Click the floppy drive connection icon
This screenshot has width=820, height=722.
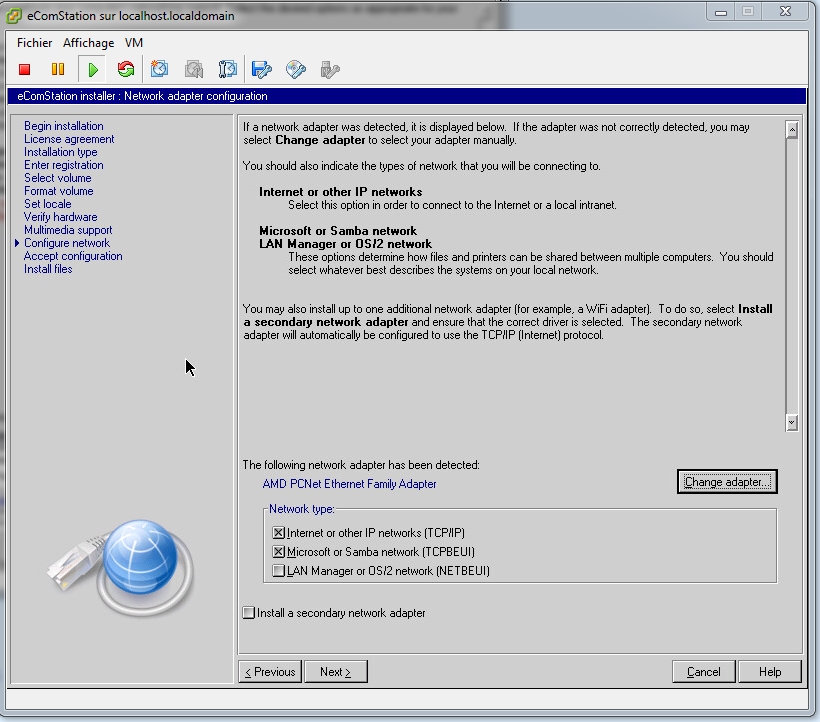262,69
